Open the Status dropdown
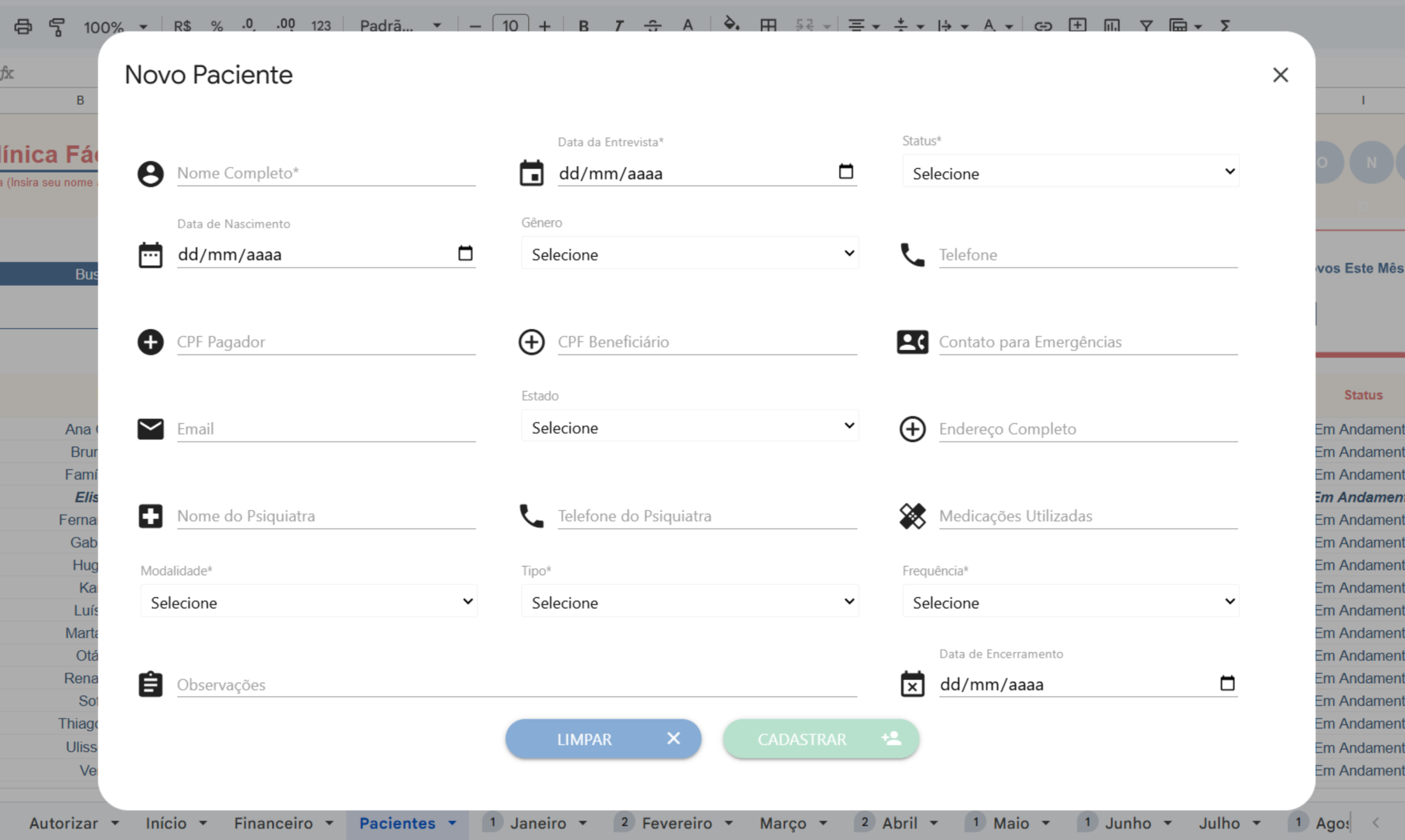This screenshot has height=840, width=1405. tap(1070, 172)
